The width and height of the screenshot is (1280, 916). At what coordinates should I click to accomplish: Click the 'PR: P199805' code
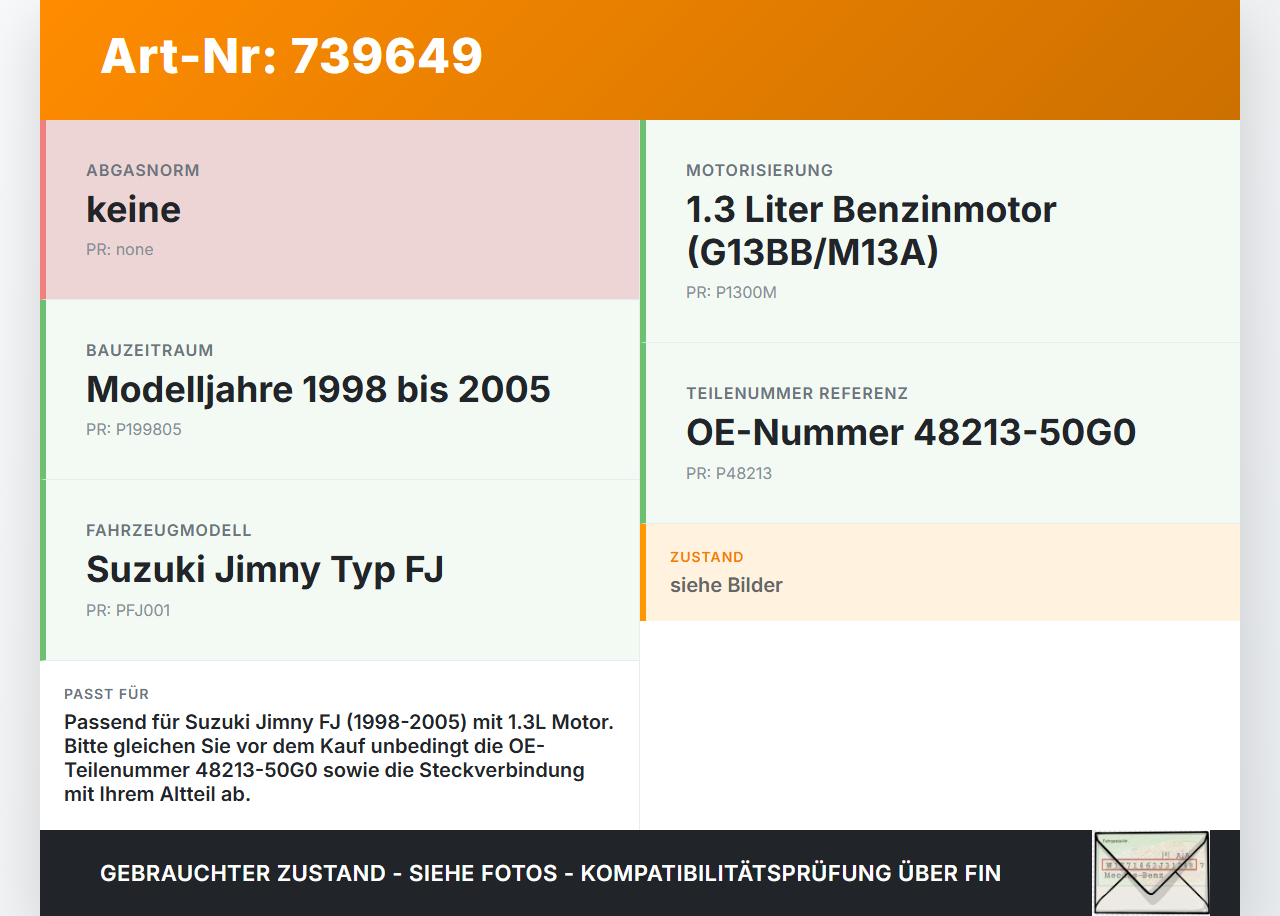click(134, 429)
